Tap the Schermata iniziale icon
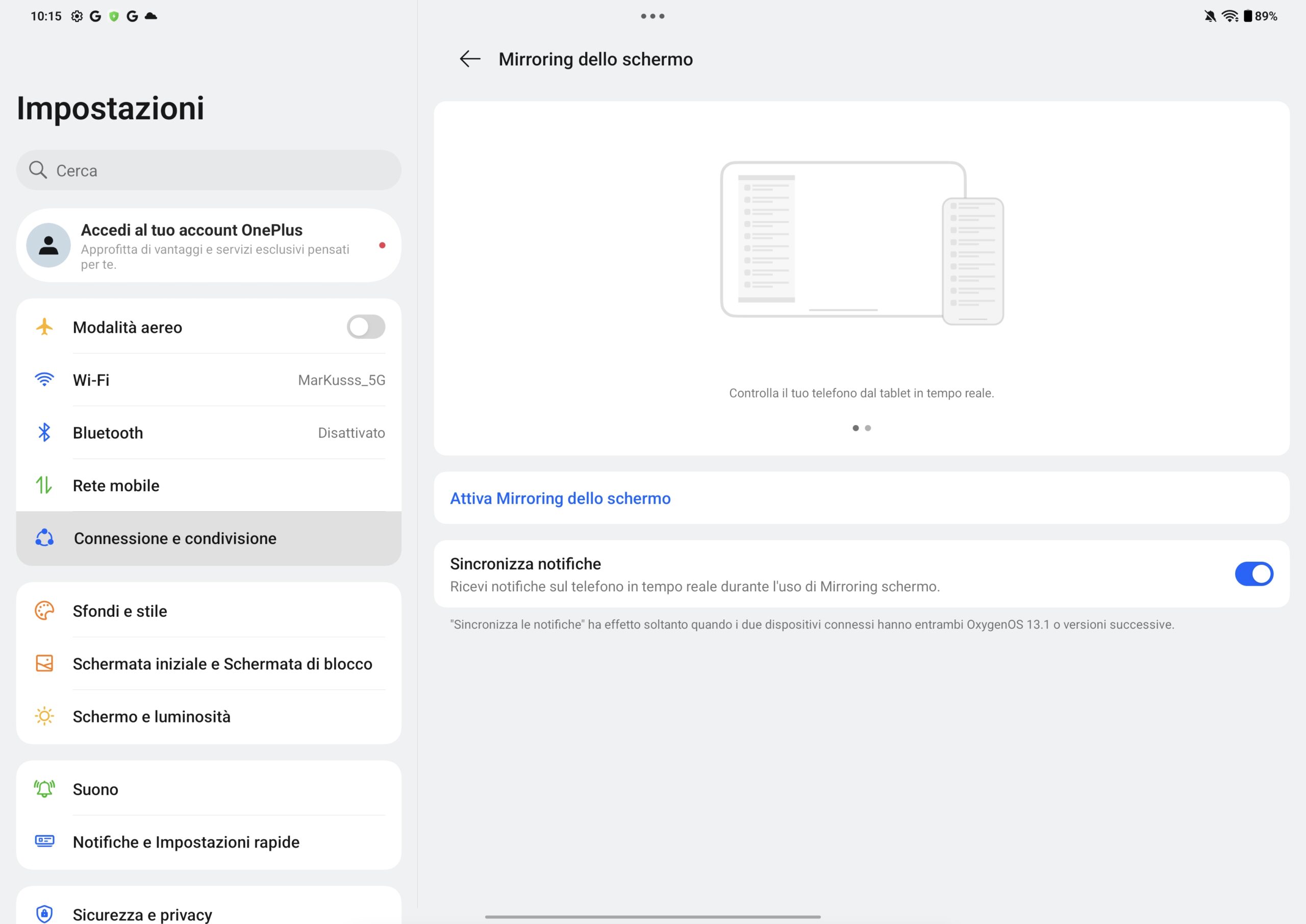This screenshot has width=1306, height=924. pyautogui.click(x=44, y=663)
